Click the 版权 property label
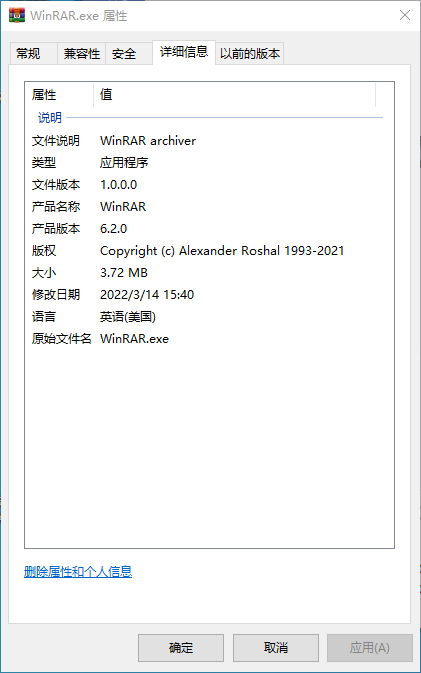This screenshot has height=673, width=421. click(44, 251)
